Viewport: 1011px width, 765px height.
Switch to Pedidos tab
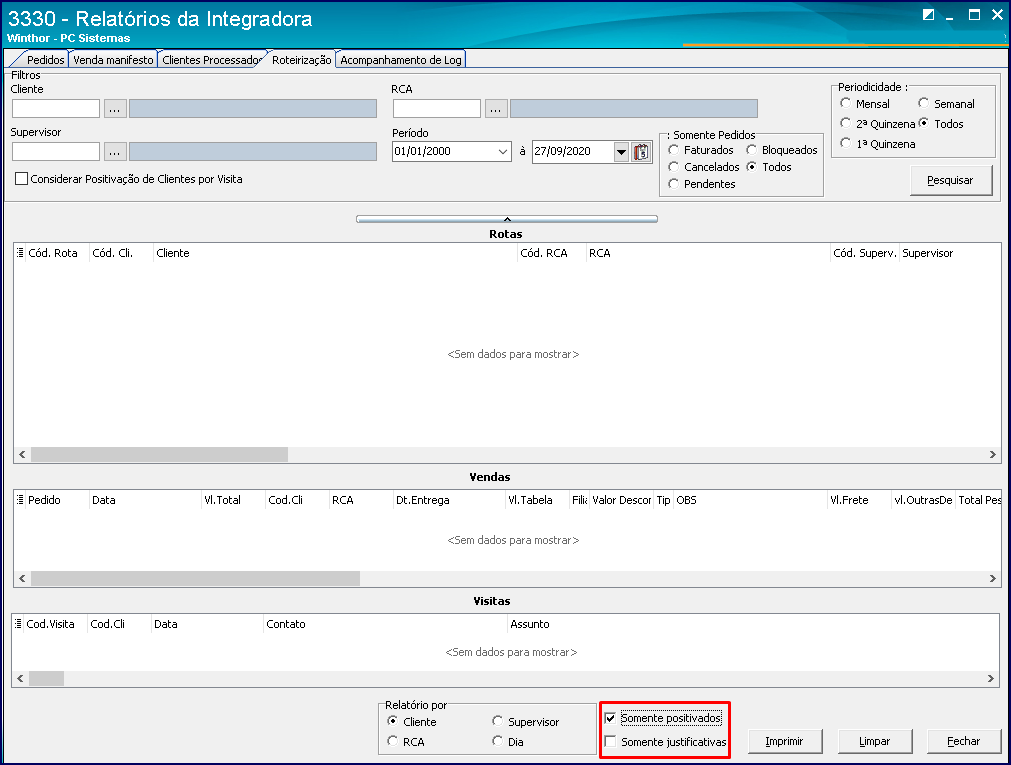[x=45, y=59]
